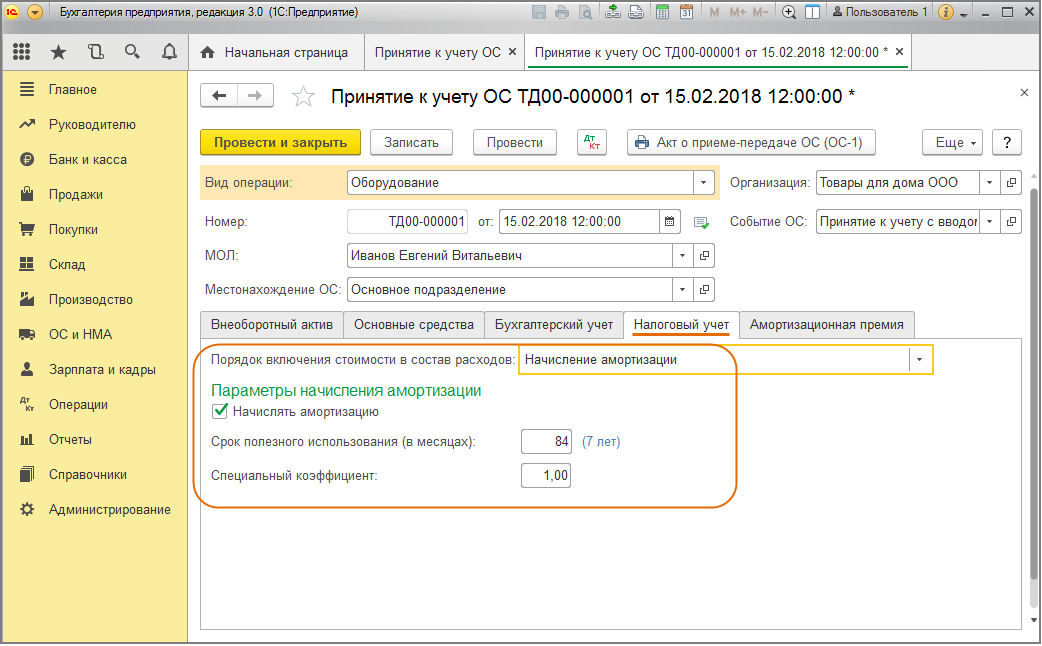
Task: Close the Принятие к учету ОС list tab
Action: (x=512, y=52)
